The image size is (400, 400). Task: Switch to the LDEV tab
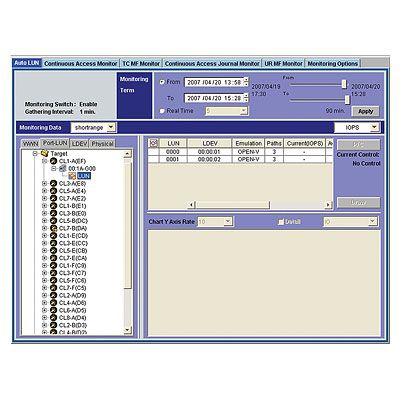click(x=80, y=144)
